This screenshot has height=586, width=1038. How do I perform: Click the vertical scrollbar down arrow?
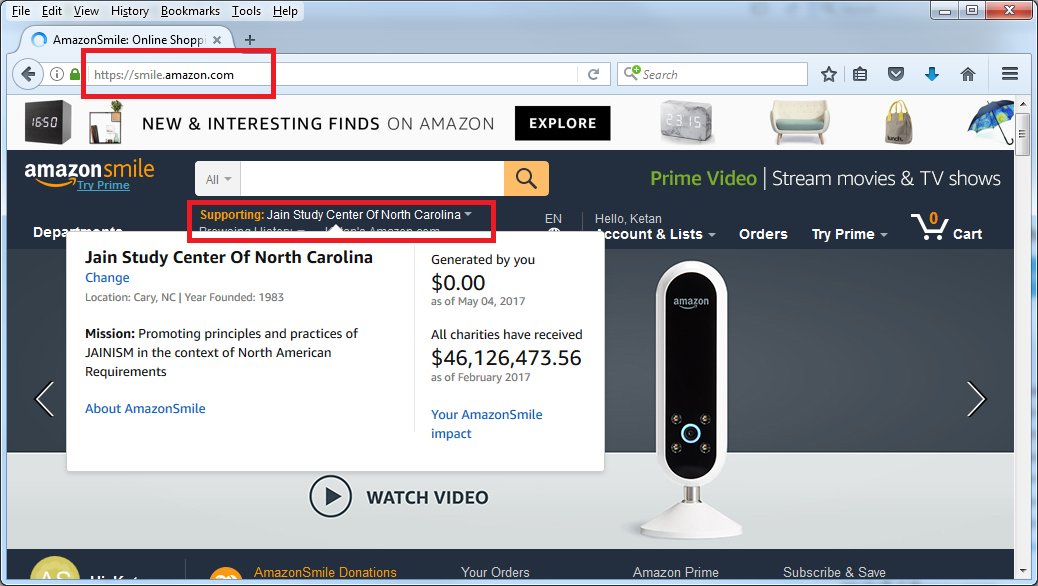1023,571
